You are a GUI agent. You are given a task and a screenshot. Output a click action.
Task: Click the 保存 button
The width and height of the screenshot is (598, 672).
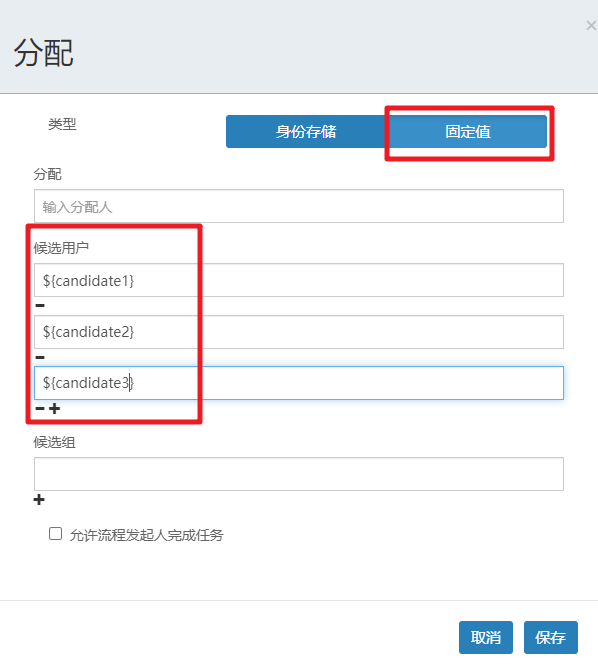click(x=550, y=637)
